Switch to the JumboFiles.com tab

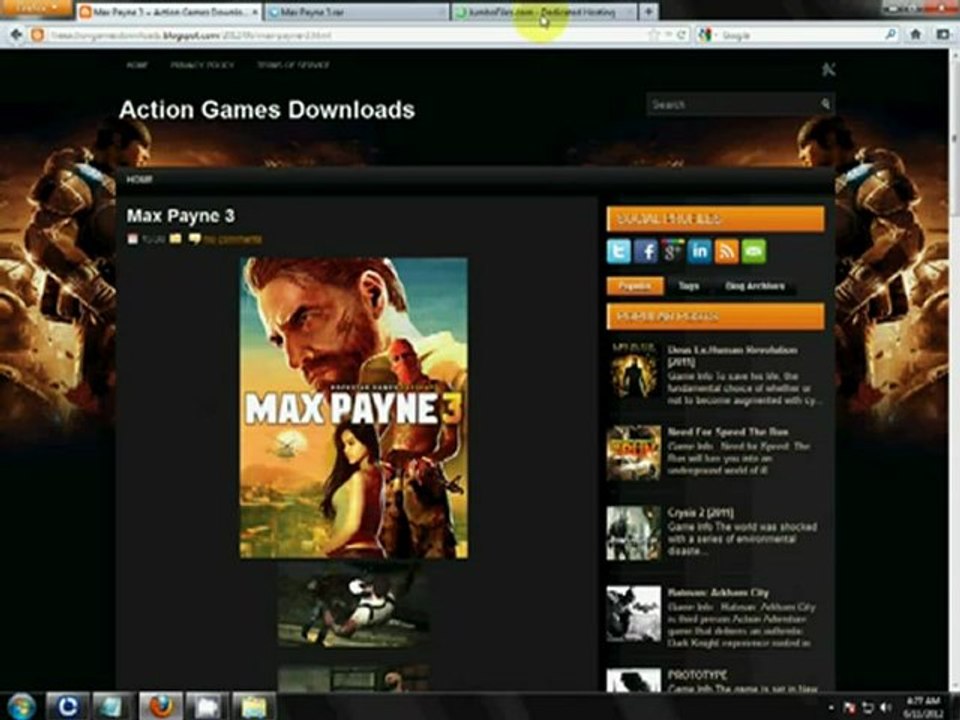544,12
